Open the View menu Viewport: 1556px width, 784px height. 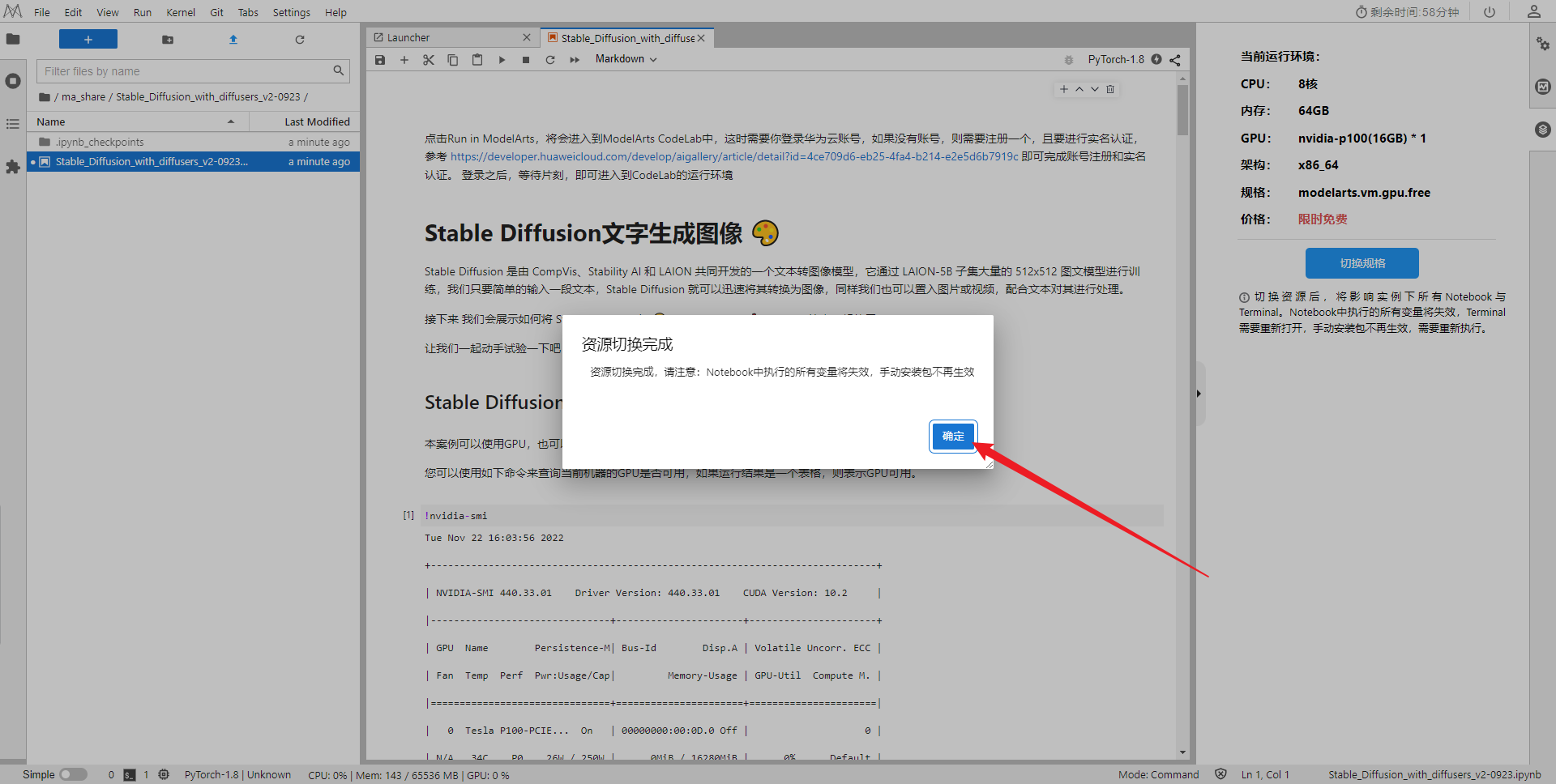108,12
